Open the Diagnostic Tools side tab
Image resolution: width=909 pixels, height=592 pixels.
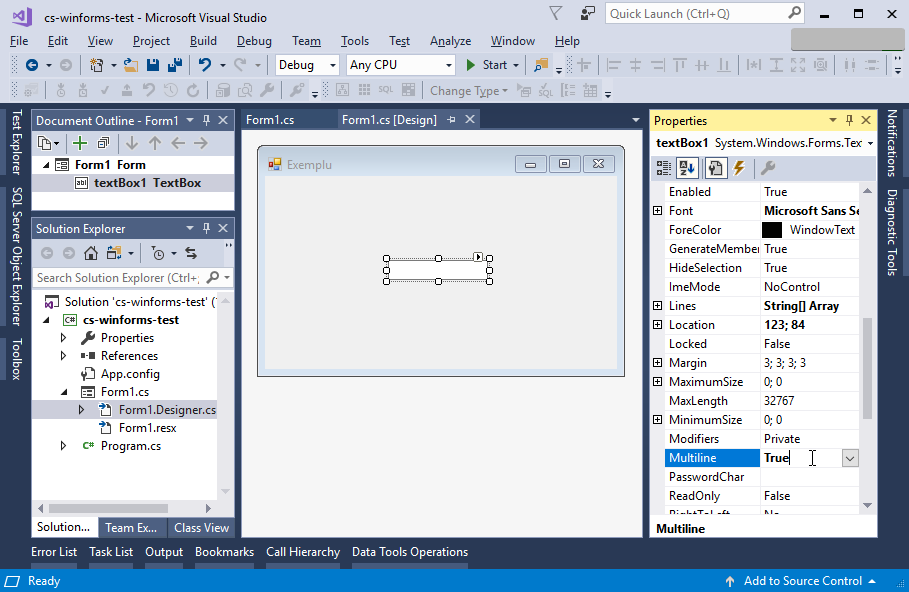(x=892, y=233)
